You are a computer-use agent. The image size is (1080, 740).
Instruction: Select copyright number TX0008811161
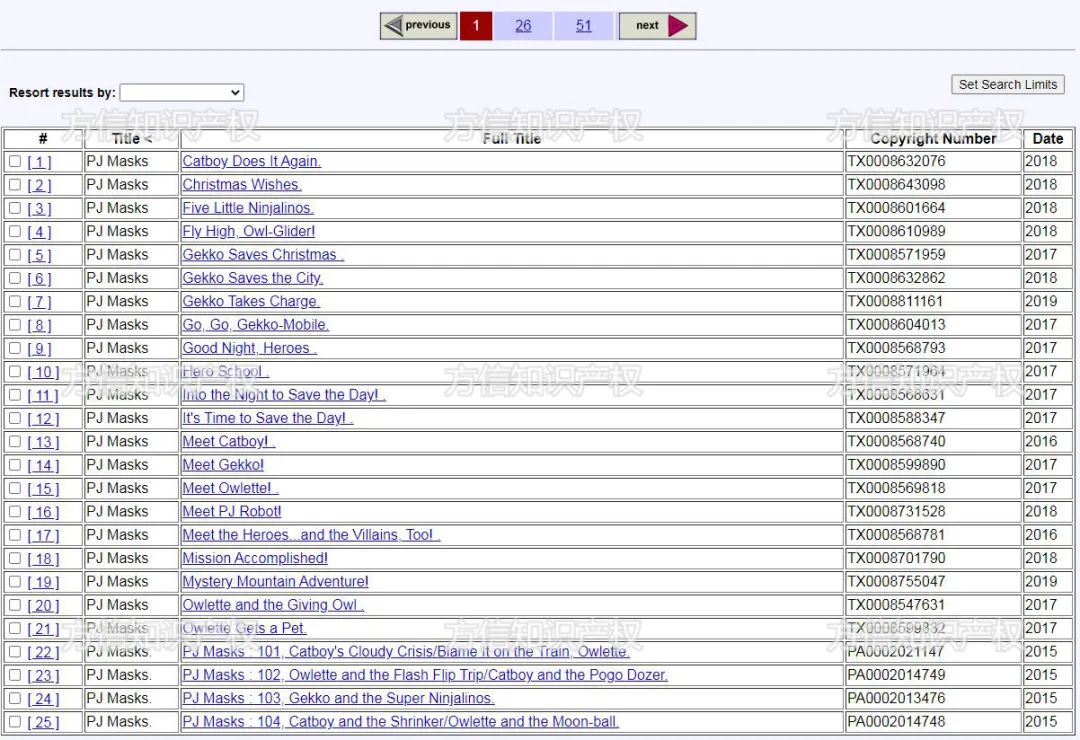(x=895, y=302)
